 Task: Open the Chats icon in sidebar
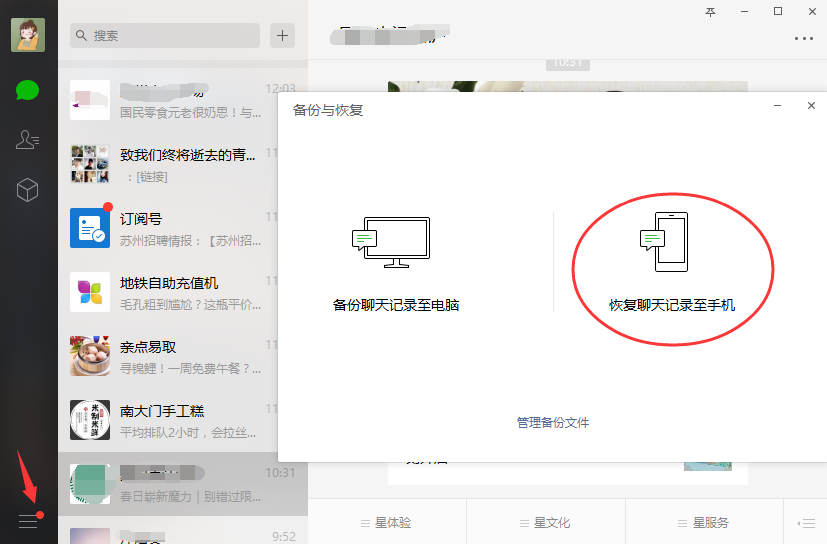click(x=27, y=90)
